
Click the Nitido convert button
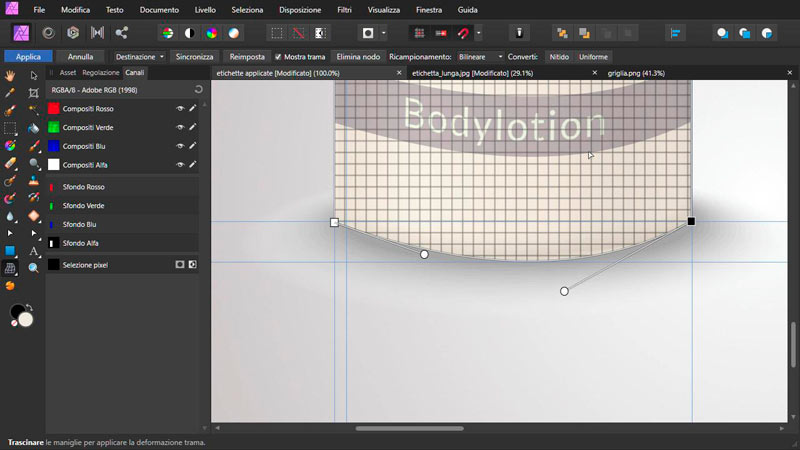point(559,57)
